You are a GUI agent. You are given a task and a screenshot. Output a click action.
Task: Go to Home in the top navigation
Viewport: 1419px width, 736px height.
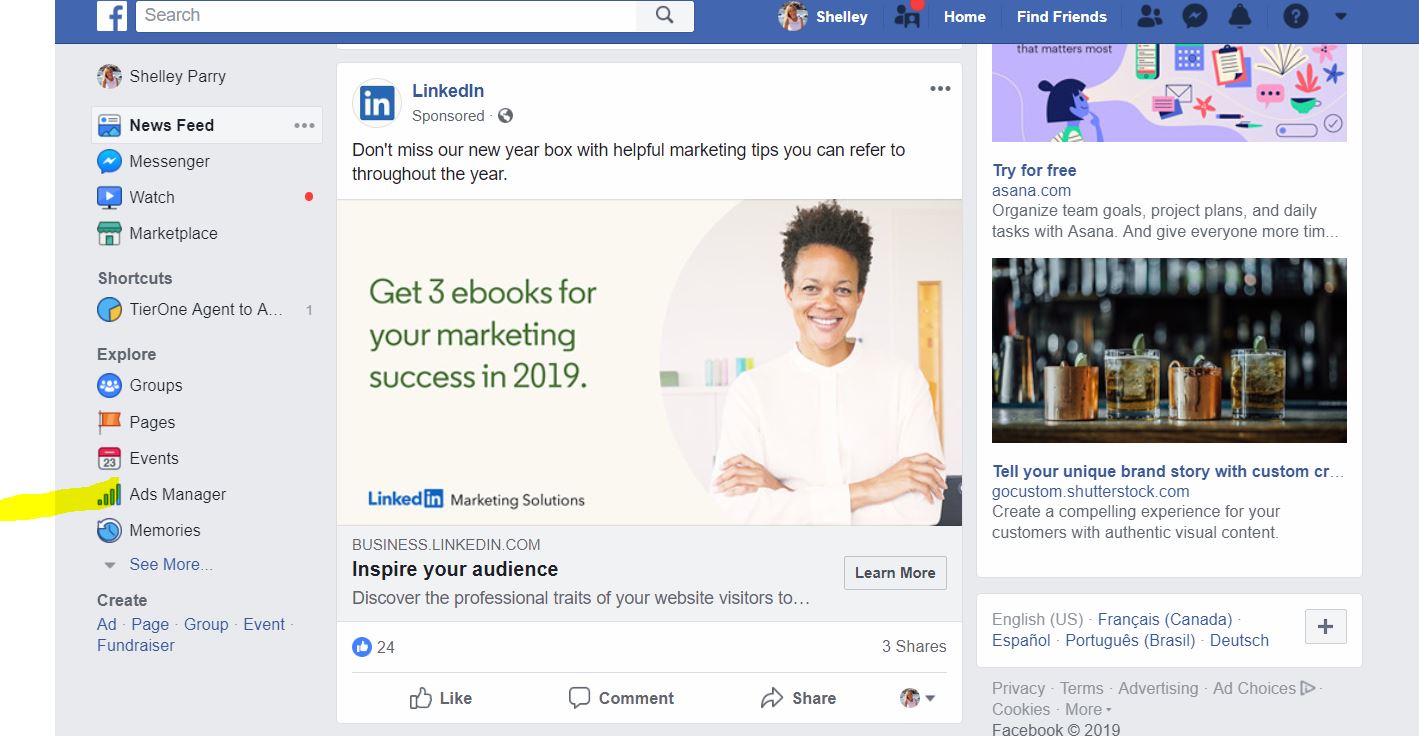click(963, 16)
